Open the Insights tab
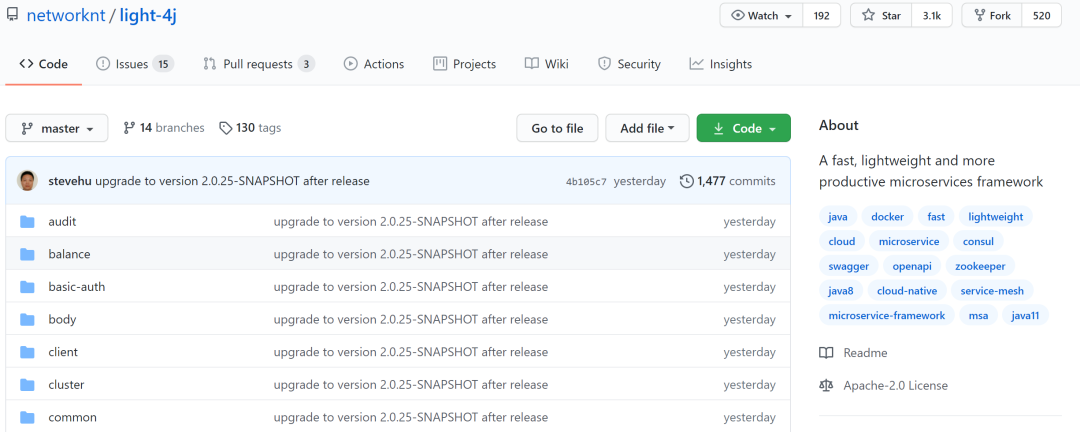 720,64
